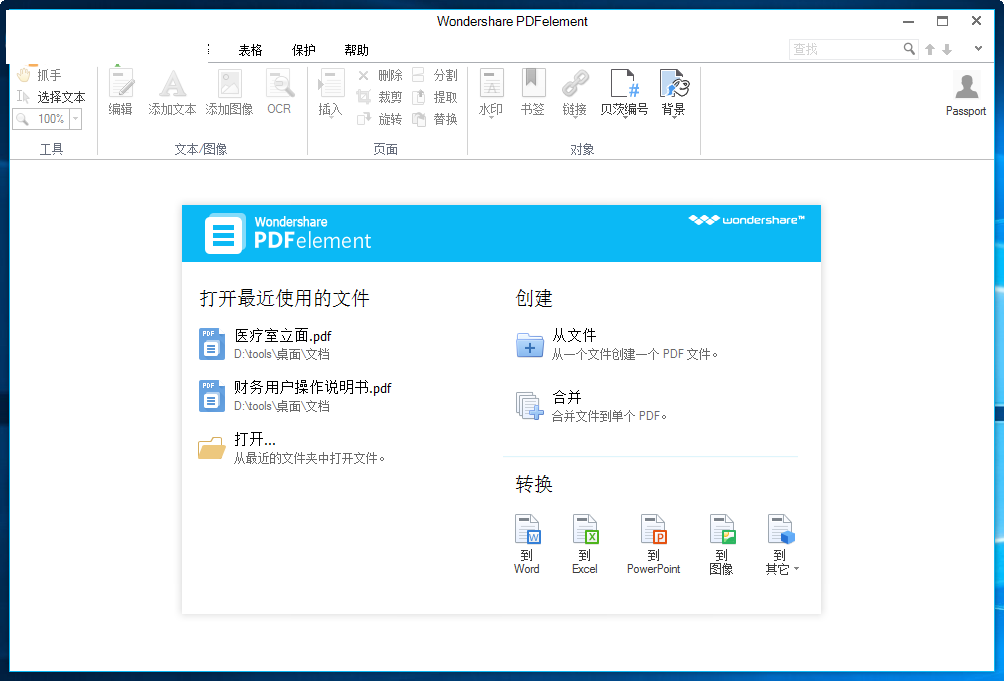Go to previous search result arrow
This screenshot has height=681, width=1004.
coord(930,49)
